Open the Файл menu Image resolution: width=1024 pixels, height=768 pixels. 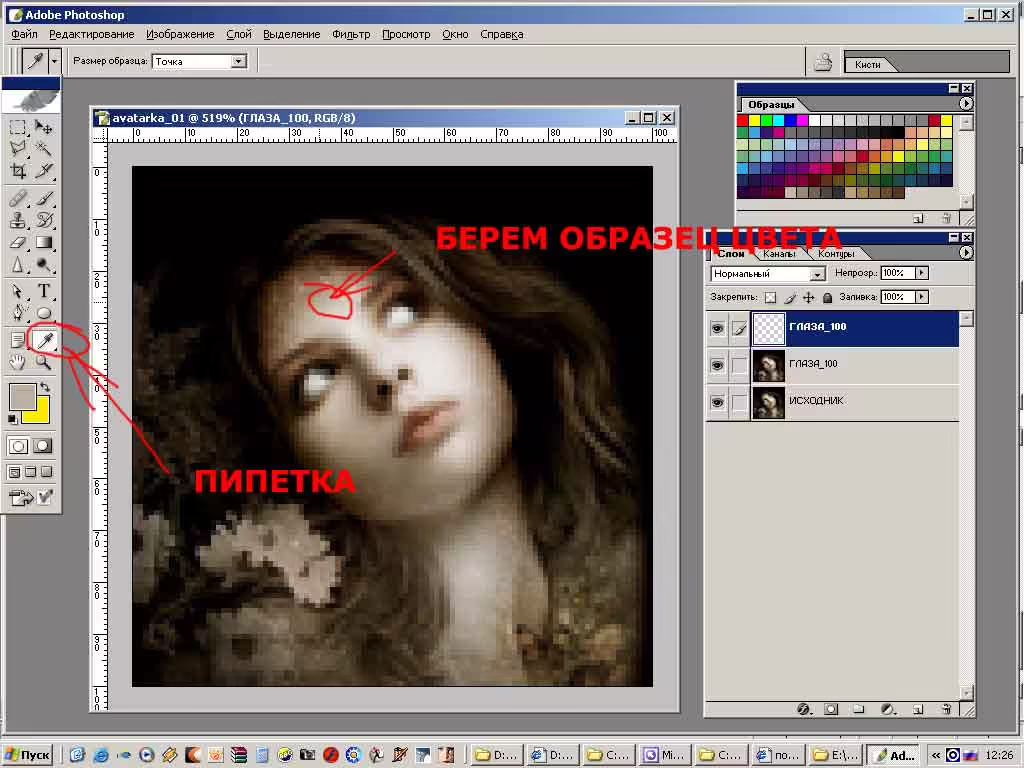[x=24, y=34]
